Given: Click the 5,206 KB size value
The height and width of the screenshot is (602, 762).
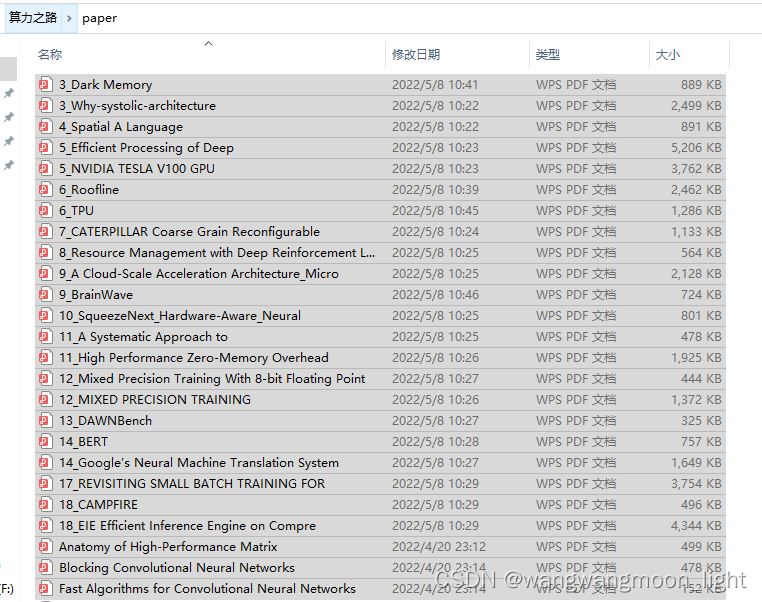Looking at the screenshot, I should click(x=696, y=147).
